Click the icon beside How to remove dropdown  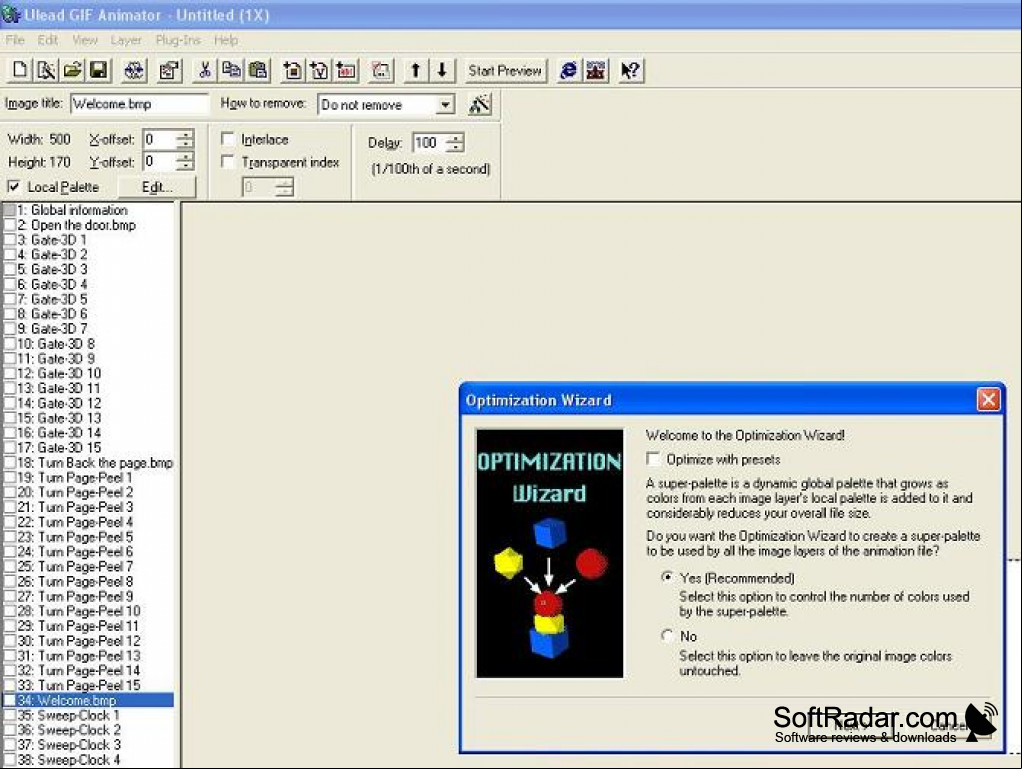point(480,104)
